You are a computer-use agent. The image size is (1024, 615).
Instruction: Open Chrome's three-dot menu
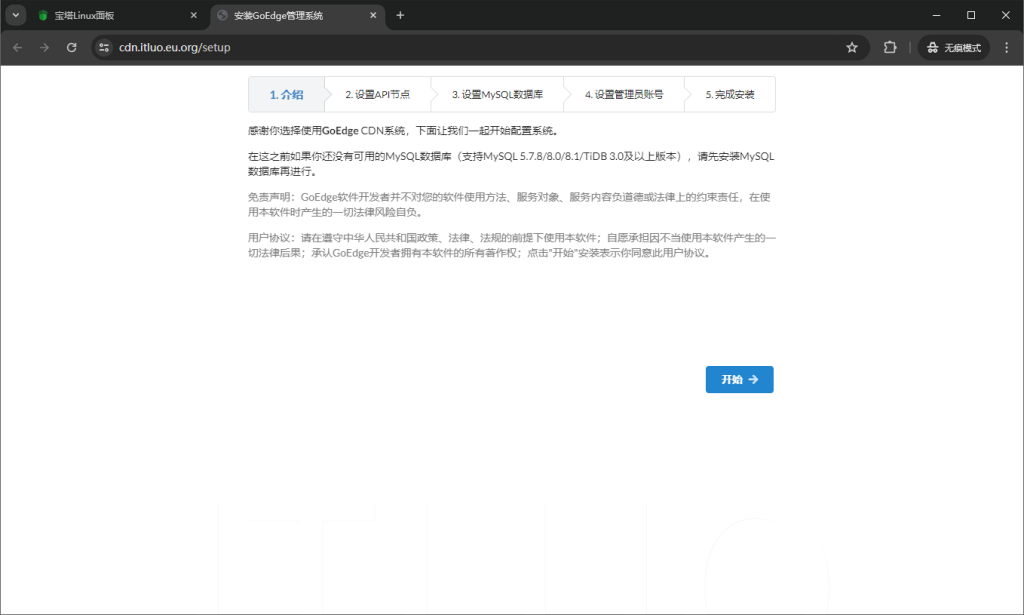tap(1006, 46)
